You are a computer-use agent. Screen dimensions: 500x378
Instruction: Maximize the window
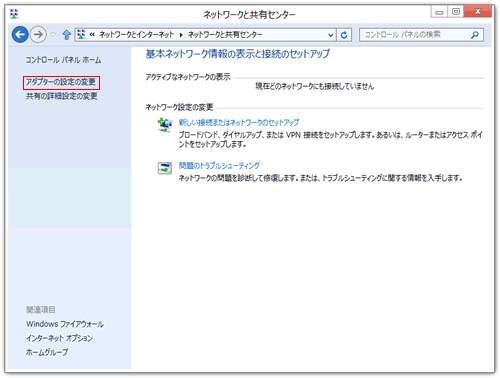(456, 12)
